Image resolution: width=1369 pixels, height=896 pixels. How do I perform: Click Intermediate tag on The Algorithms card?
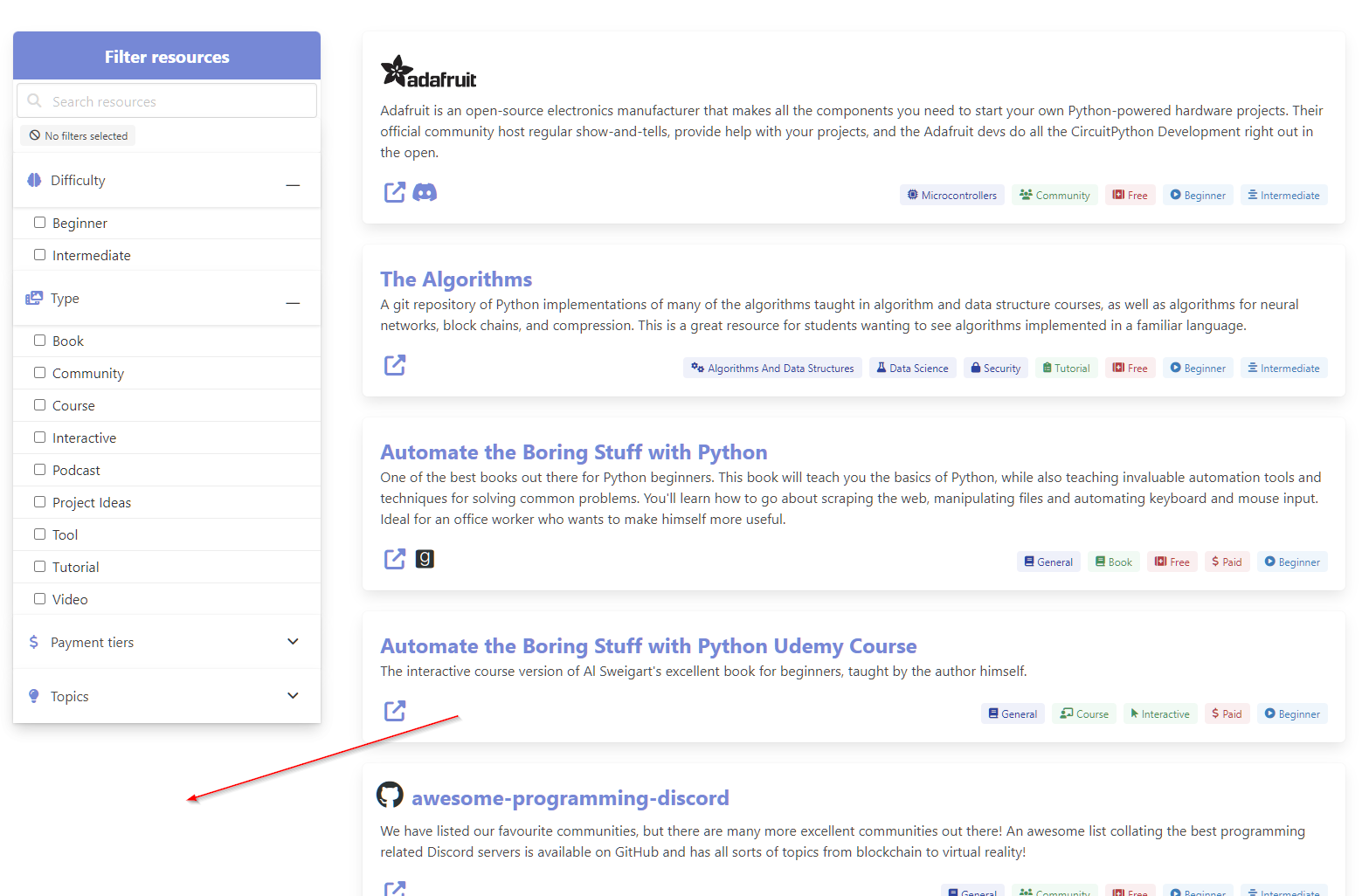pos(1283,368)
